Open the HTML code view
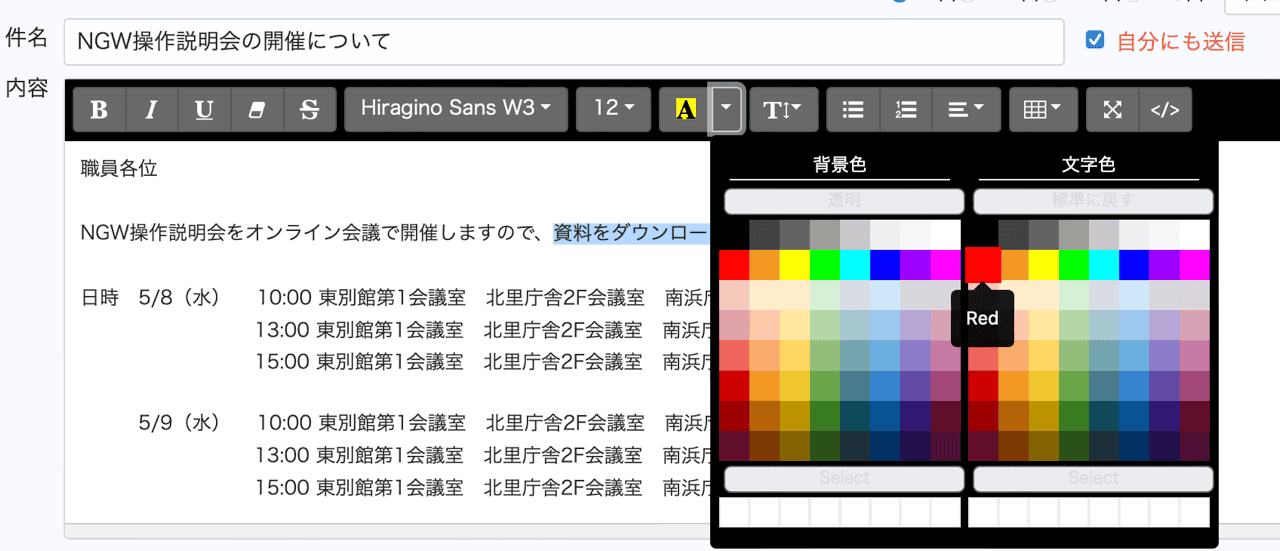This screenshot has height=551, width=1280. 1165,110
